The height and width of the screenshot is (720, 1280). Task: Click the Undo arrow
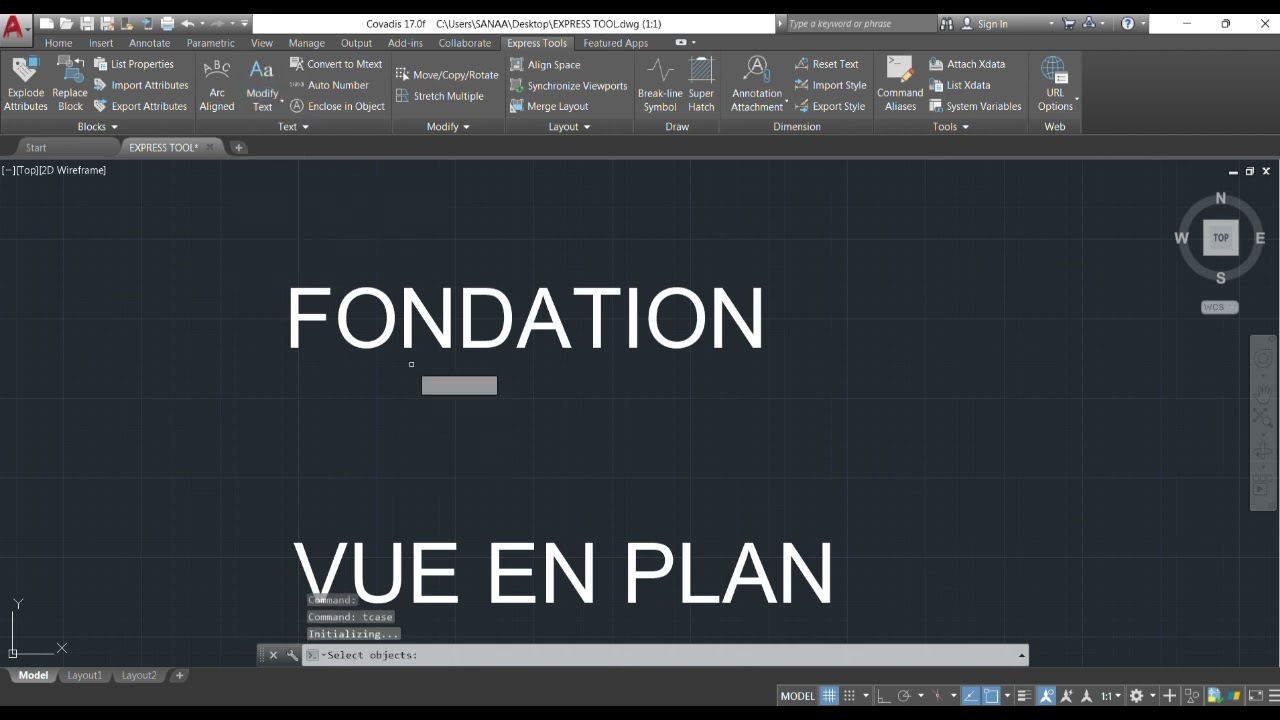(187, 23)
